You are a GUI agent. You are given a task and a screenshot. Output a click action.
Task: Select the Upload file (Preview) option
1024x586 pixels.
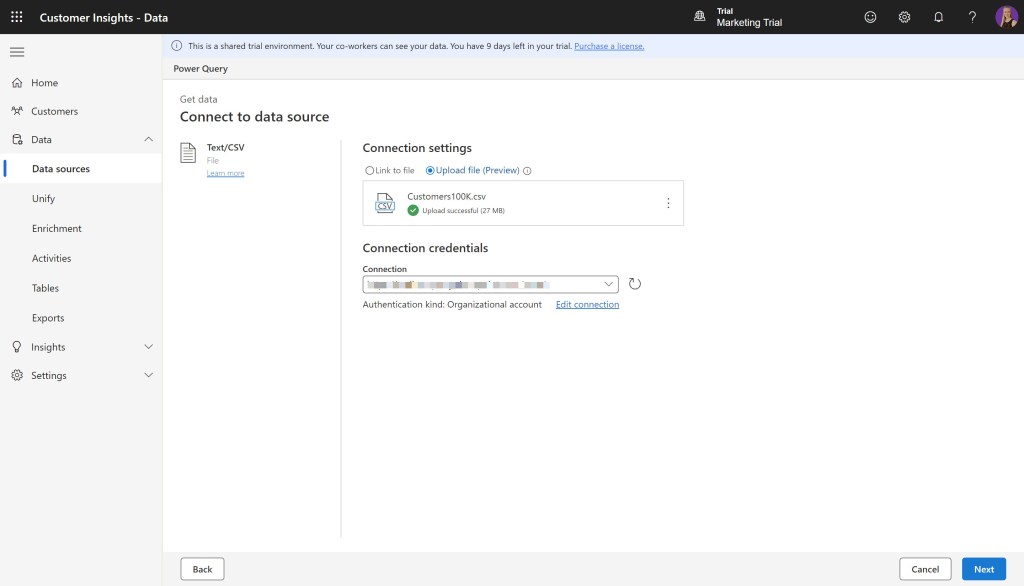[x=431, y=171]
